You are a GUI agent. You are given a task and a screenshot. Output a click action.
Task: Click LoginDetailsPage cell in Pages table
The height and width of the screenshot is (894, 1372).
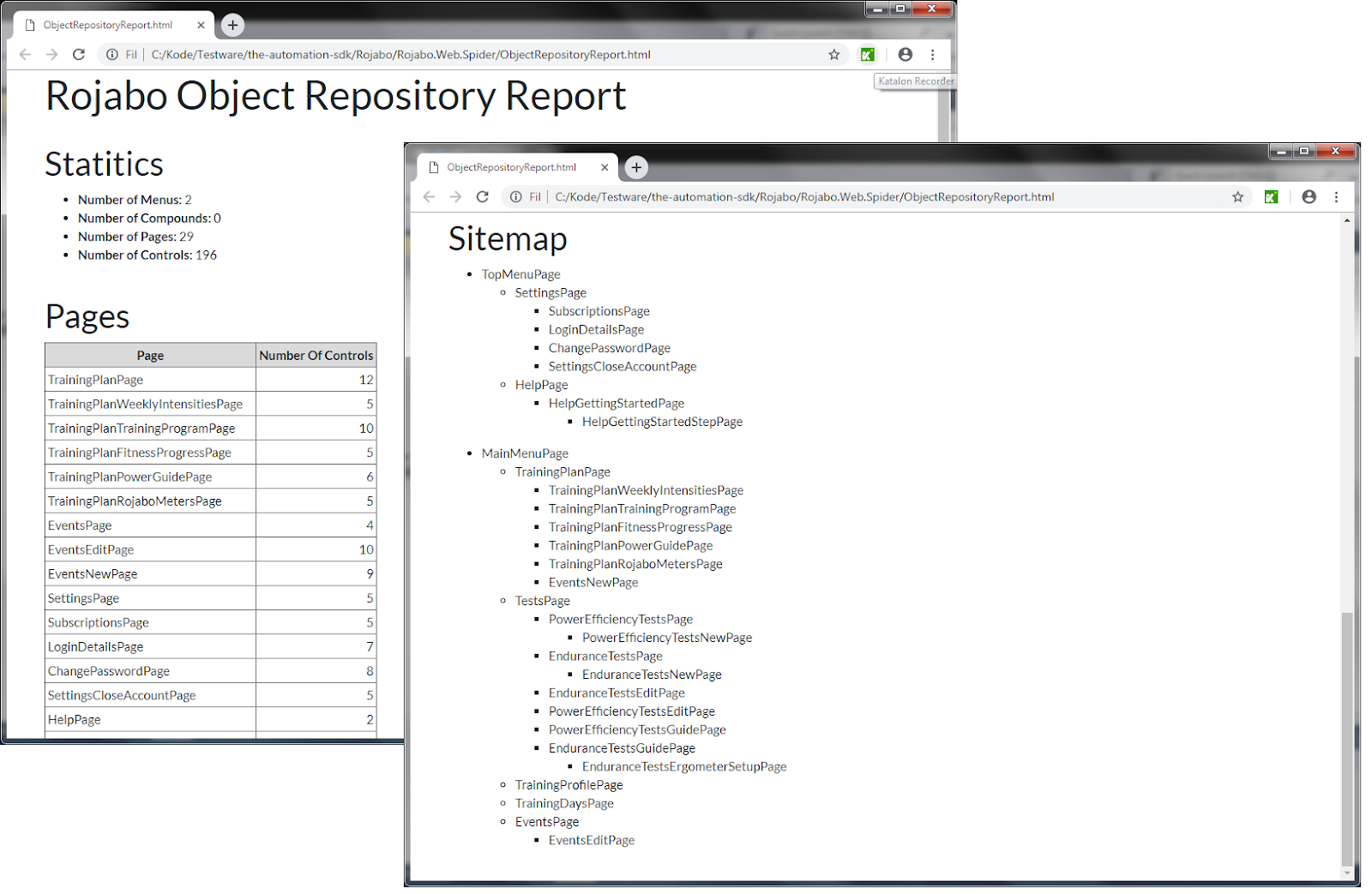click(150, 646)
